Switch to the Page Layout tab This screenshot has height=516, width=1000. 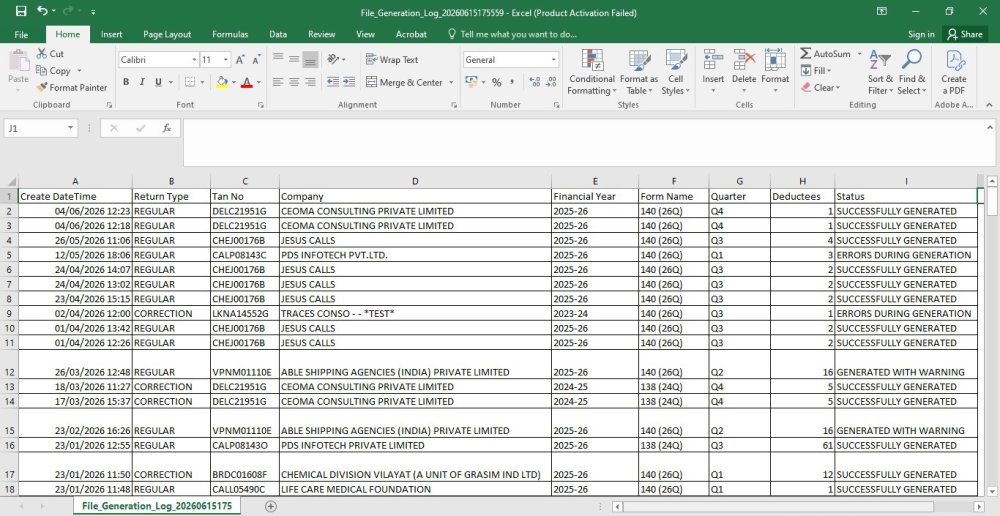click(x=167, y=34)
